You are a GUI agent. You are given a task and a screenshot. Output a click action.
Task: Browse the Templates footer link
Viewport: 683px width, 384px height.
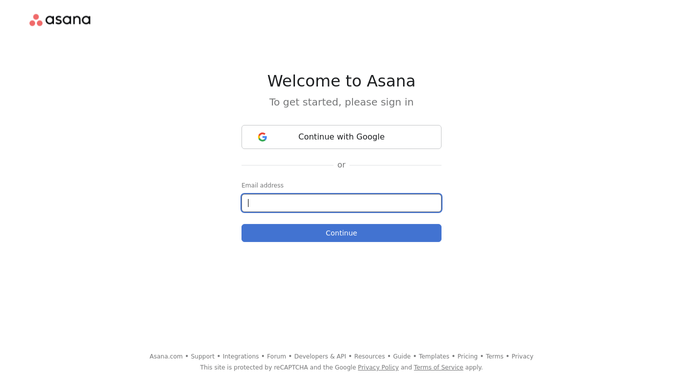[x=434, y=356]
